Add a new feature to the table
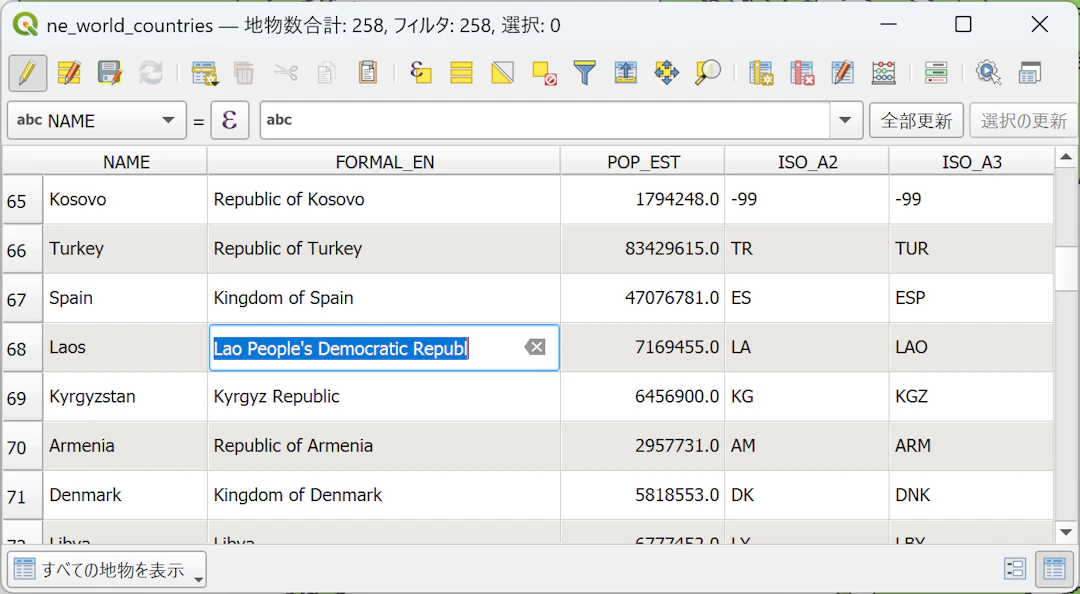This screenshot has height=594, width=1080. (204, 72)
